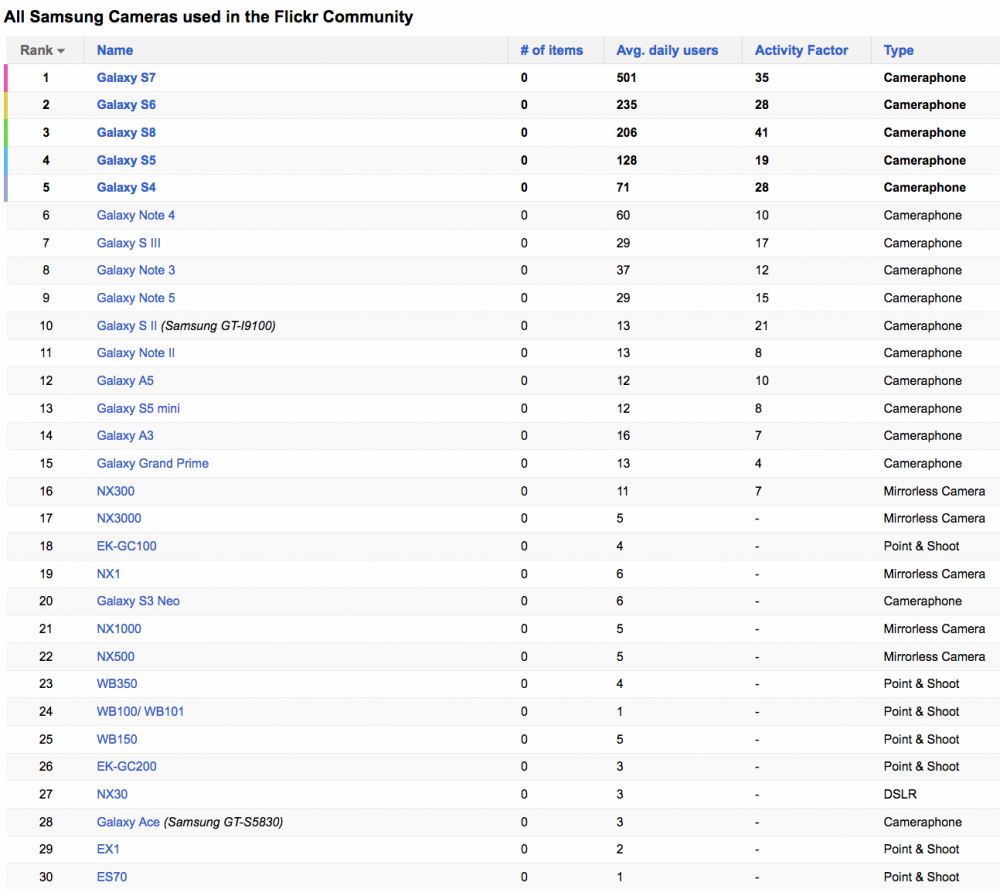The width and height of the screenshot is (1000, 889).
Task: Sort by Type column header
Action: [x=899, y=50]
